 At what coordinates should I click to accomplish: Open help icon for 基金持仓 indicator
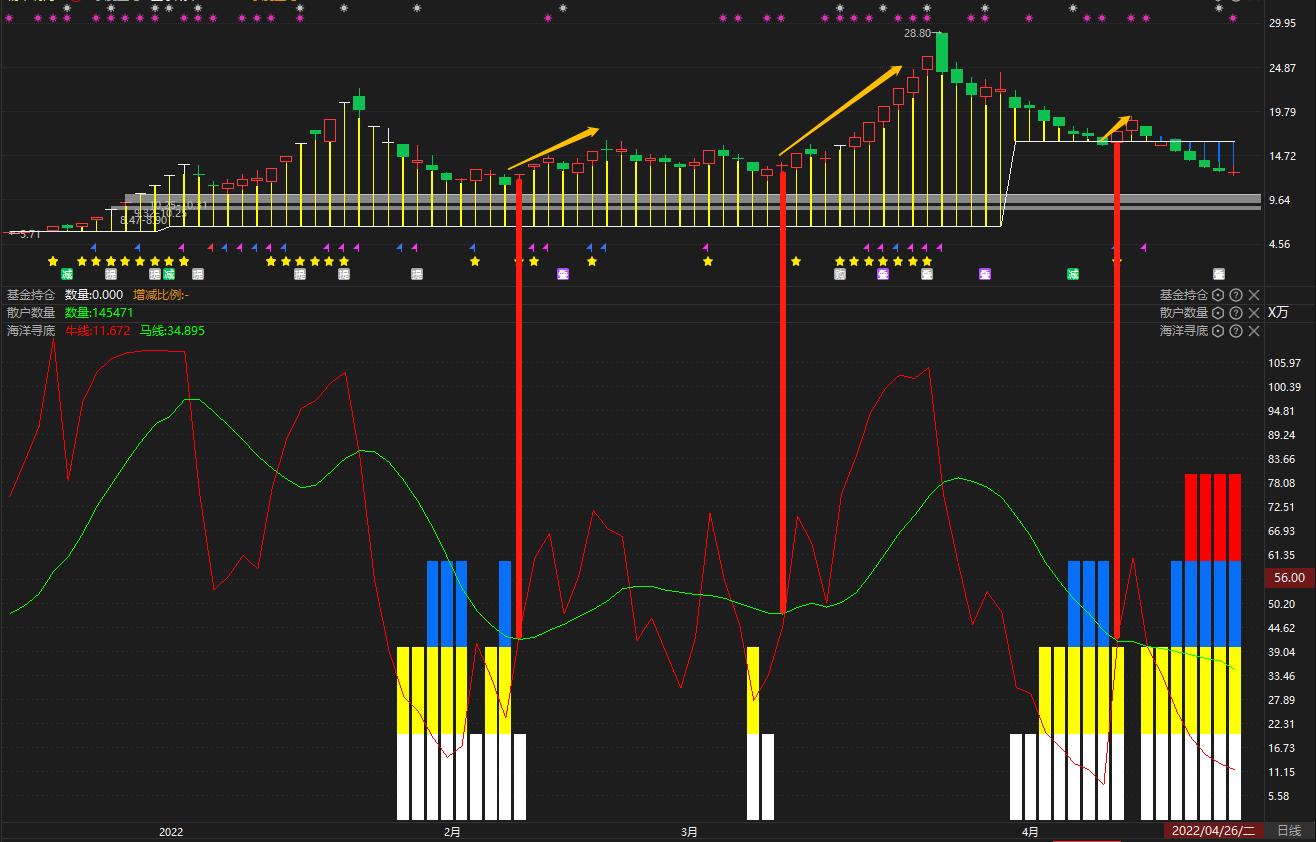pyautogui.click(x=1236, y=295)
